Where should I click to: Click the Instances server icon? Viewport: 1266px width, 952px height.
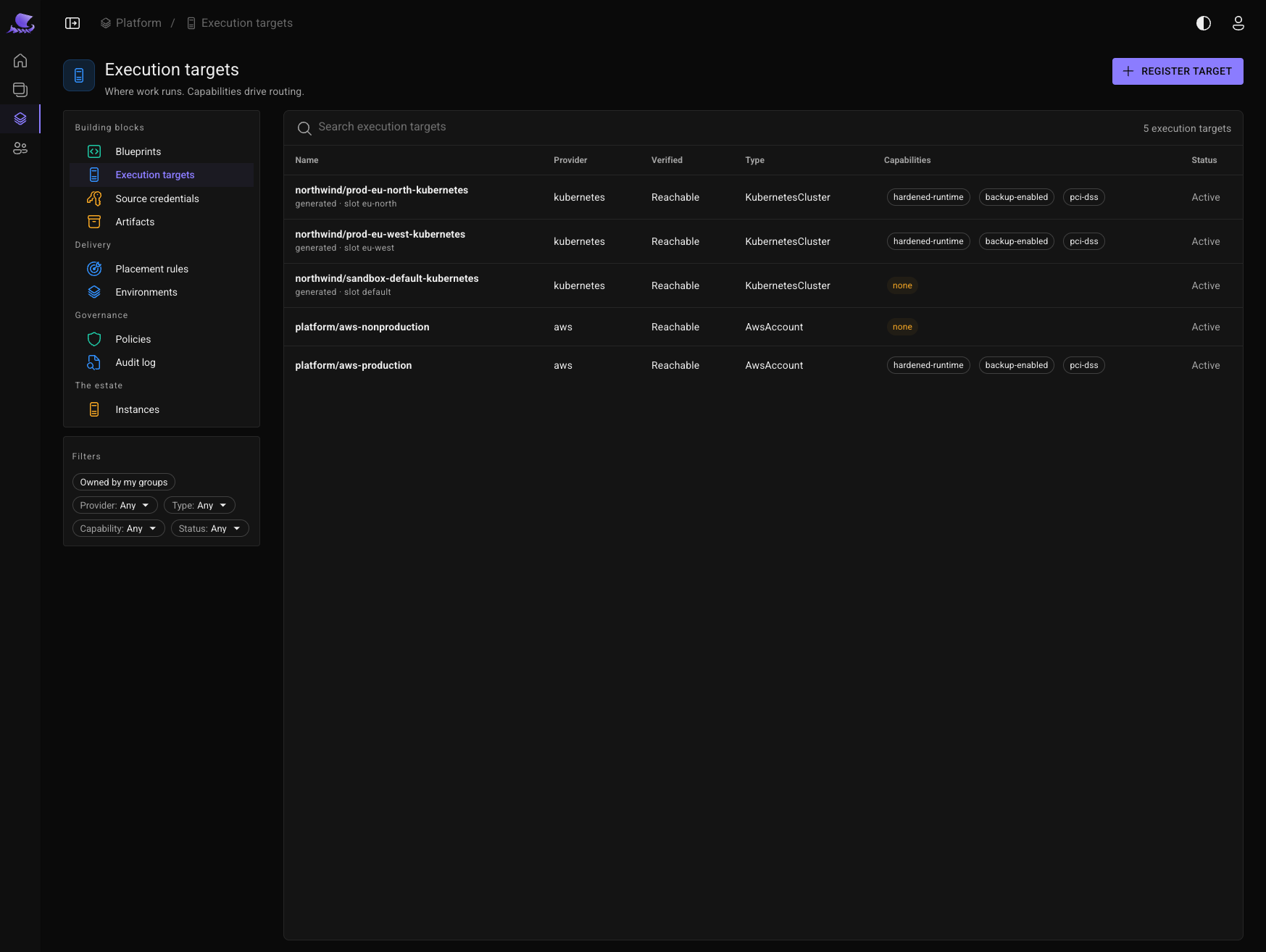(x=94, y=409)
